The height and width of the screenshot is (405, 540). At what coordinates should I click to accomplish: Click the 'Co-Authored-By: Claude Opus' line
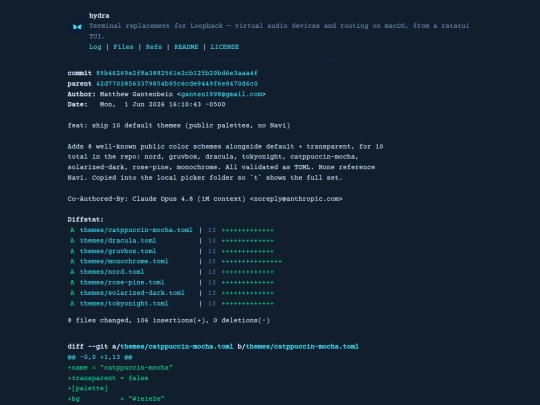click(x=205, y=199)
